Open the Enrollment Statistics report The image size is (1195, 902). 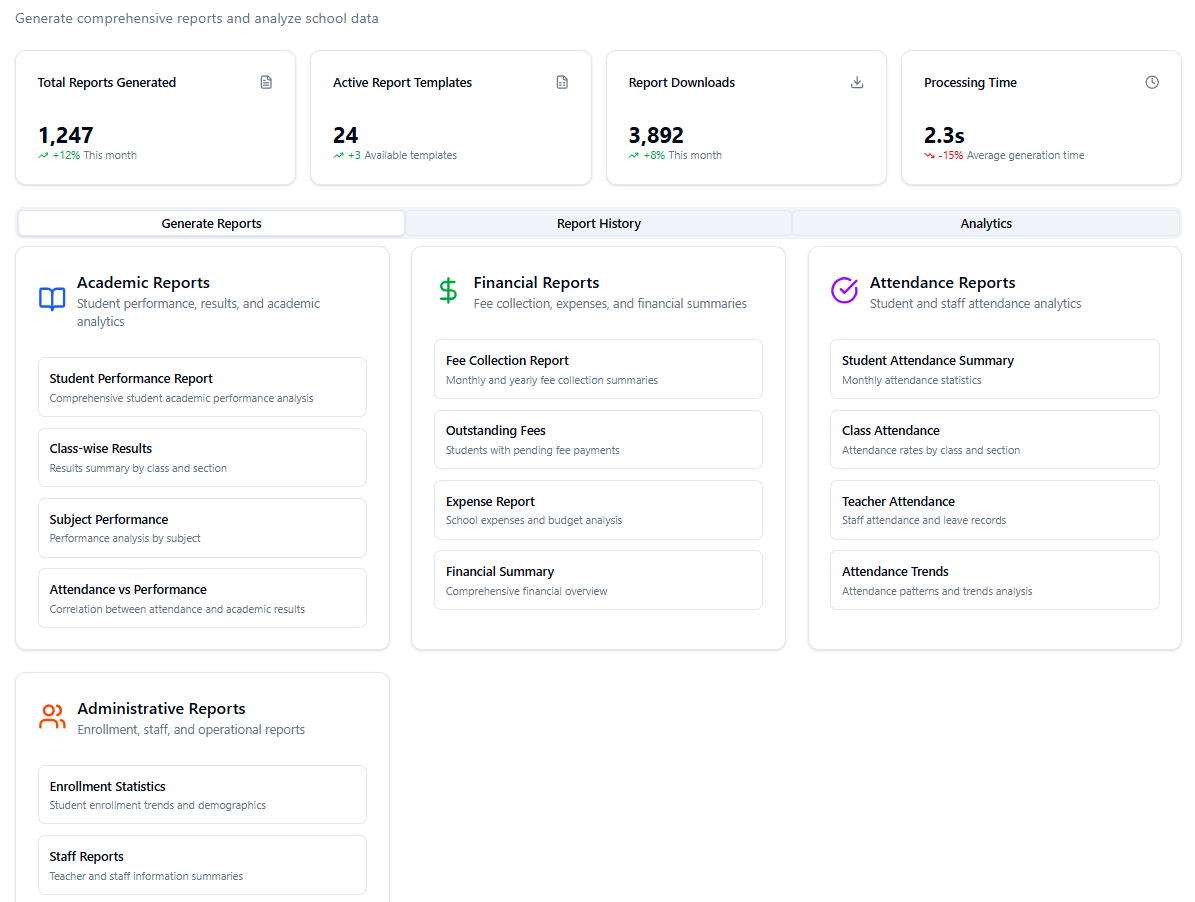pyautogui.click(x=202, y=795)
